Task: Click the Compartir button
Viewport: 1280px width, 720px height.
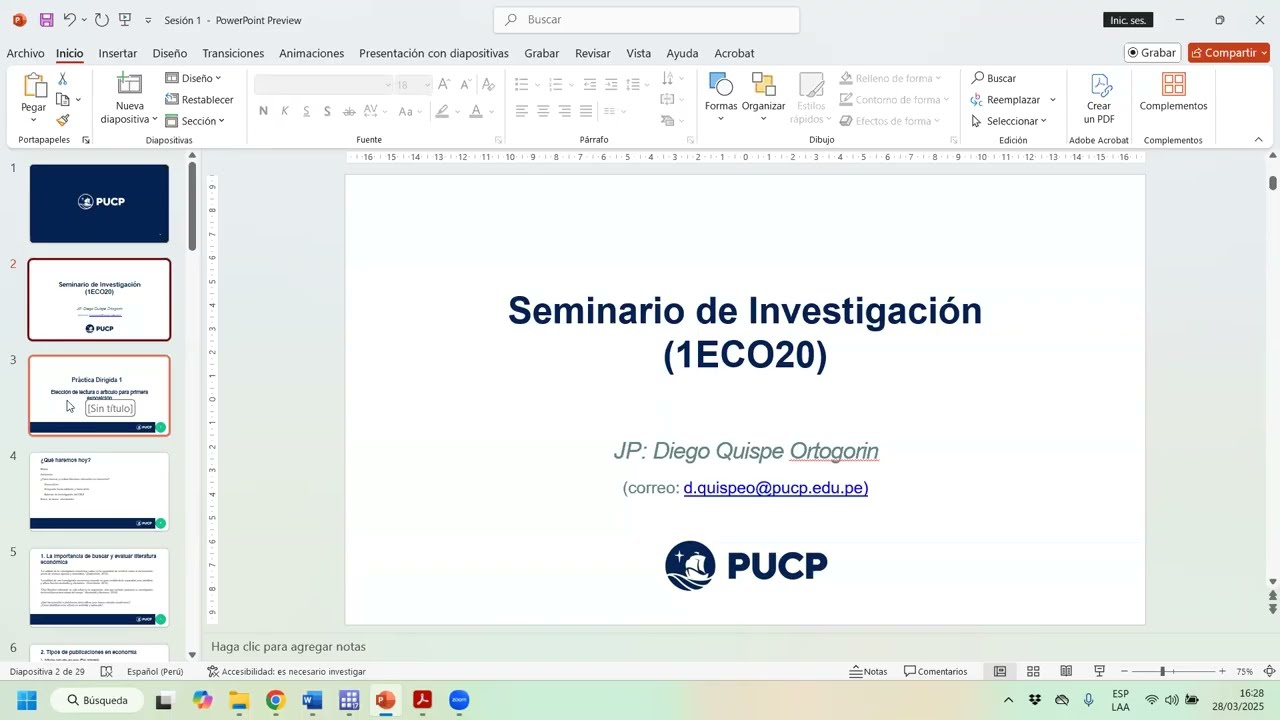Action: coord(1229,53)
